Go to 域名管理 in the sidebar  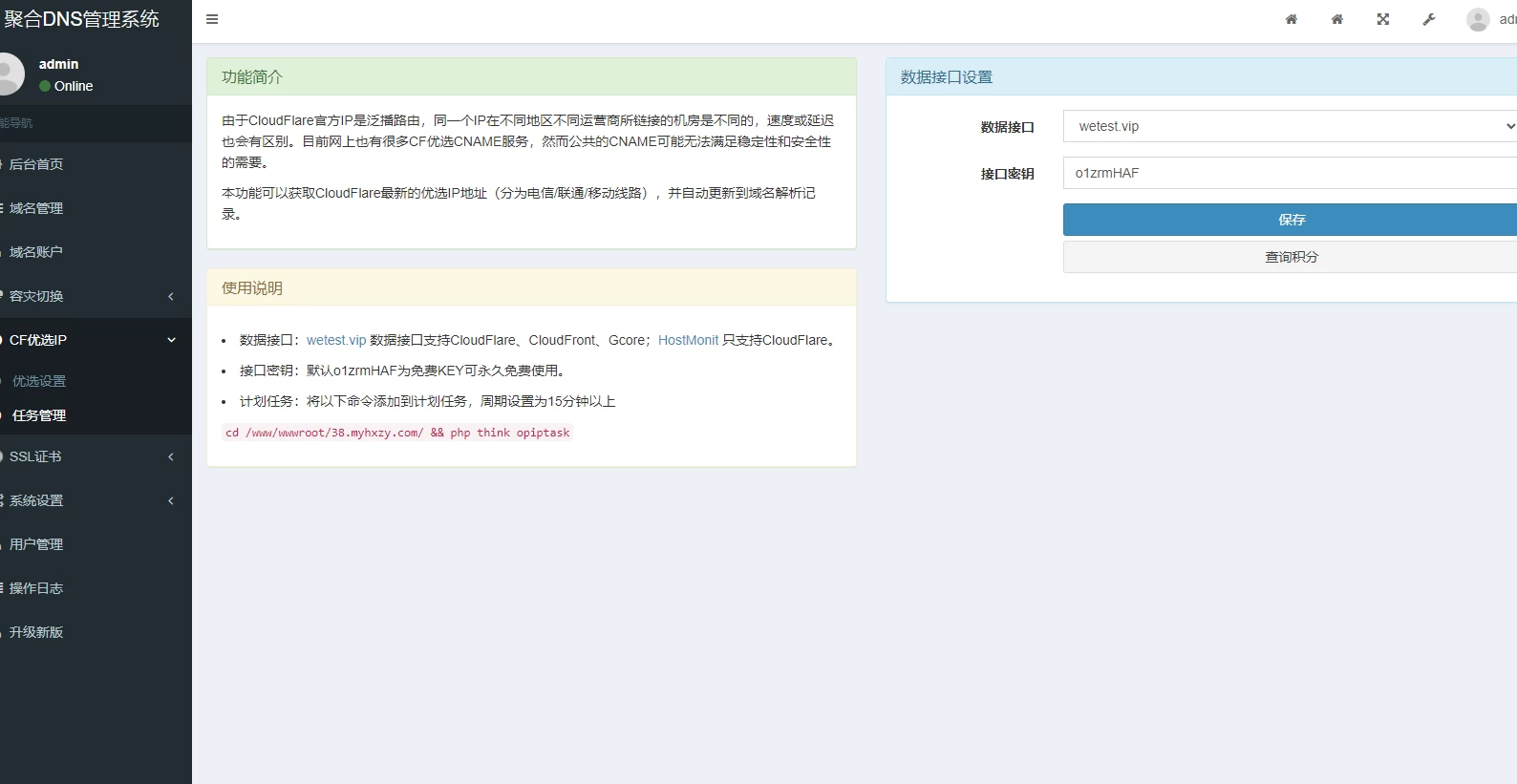tap(36, 208)
